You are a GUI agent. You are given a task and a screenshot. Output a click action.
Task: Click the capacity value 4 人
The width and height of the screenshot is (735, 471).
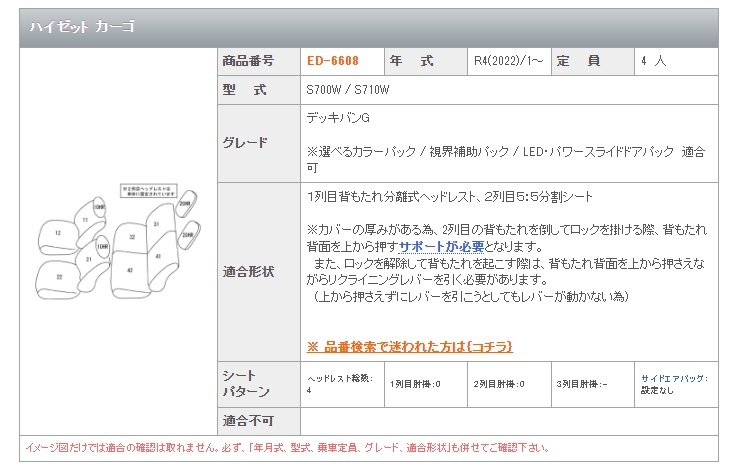pyautogui.click(x=653, y=61)
